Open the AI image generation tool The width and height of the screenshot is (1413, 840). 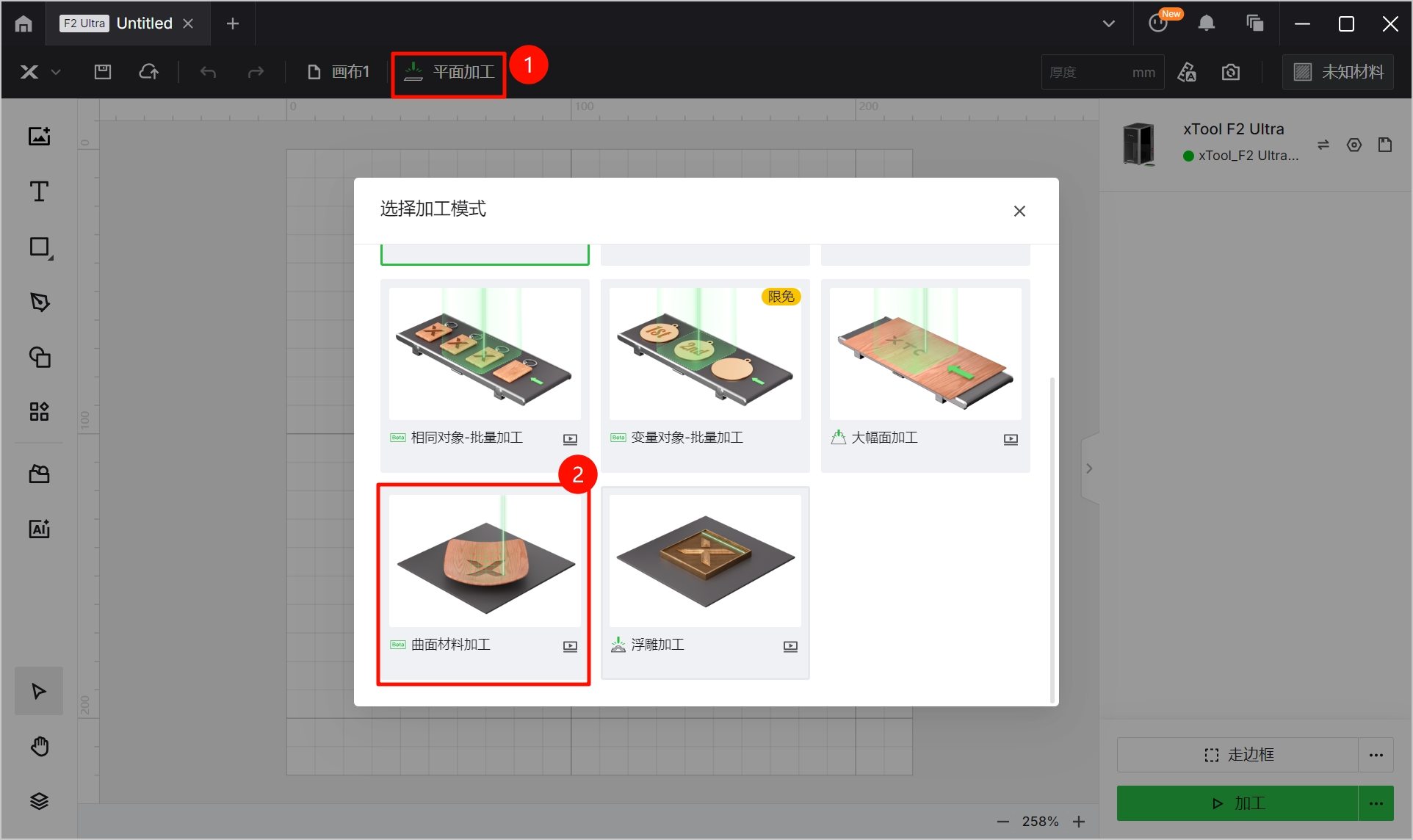(40, 529)
